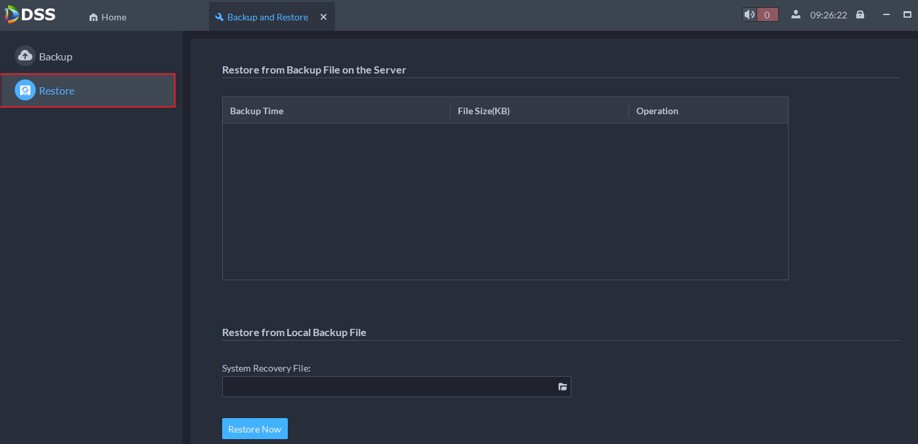Click the wrench icon on the Backup and Restore tab
Image resolution: width=918 pixels, height=444 pixels.
coord(220,17)
